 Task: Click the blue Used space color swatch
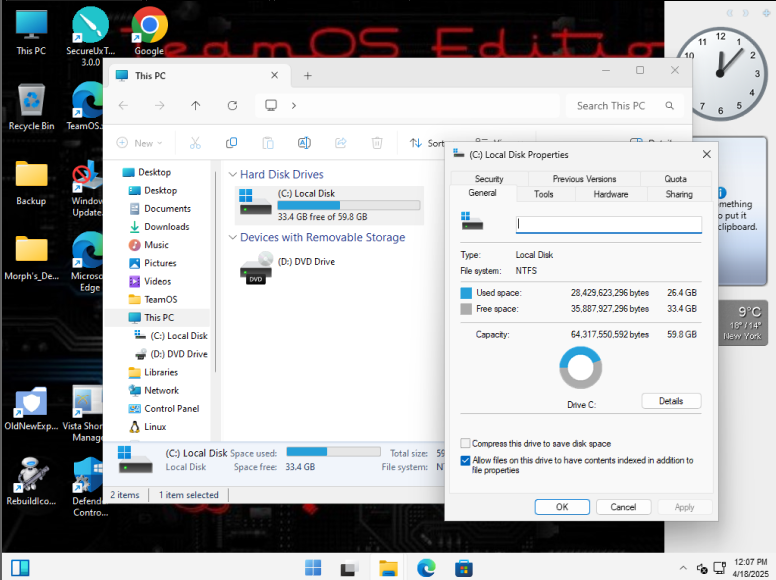point(466,293)
